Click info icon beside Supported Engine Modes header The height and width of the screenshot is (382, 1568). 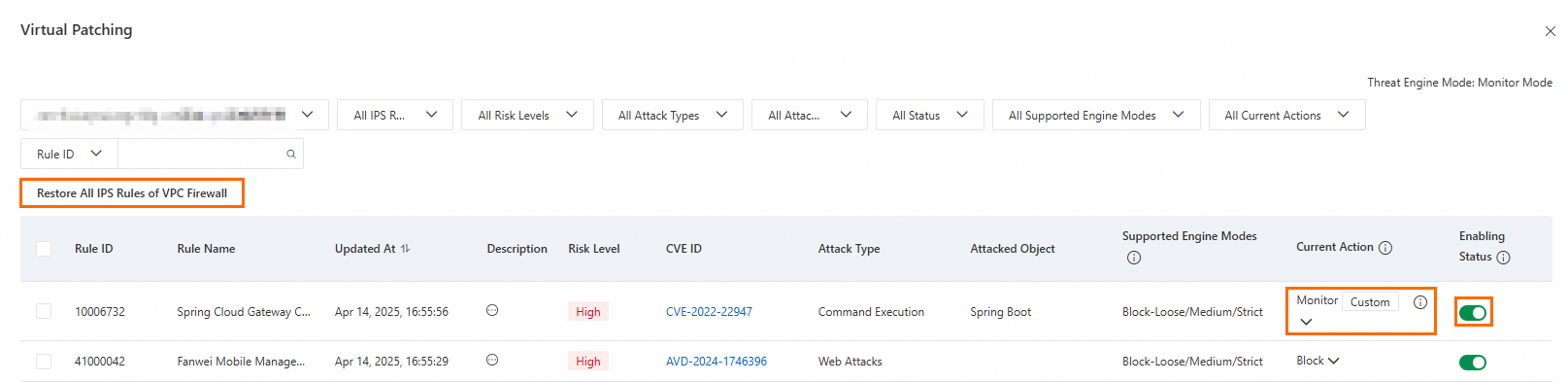pos(1133,258)
